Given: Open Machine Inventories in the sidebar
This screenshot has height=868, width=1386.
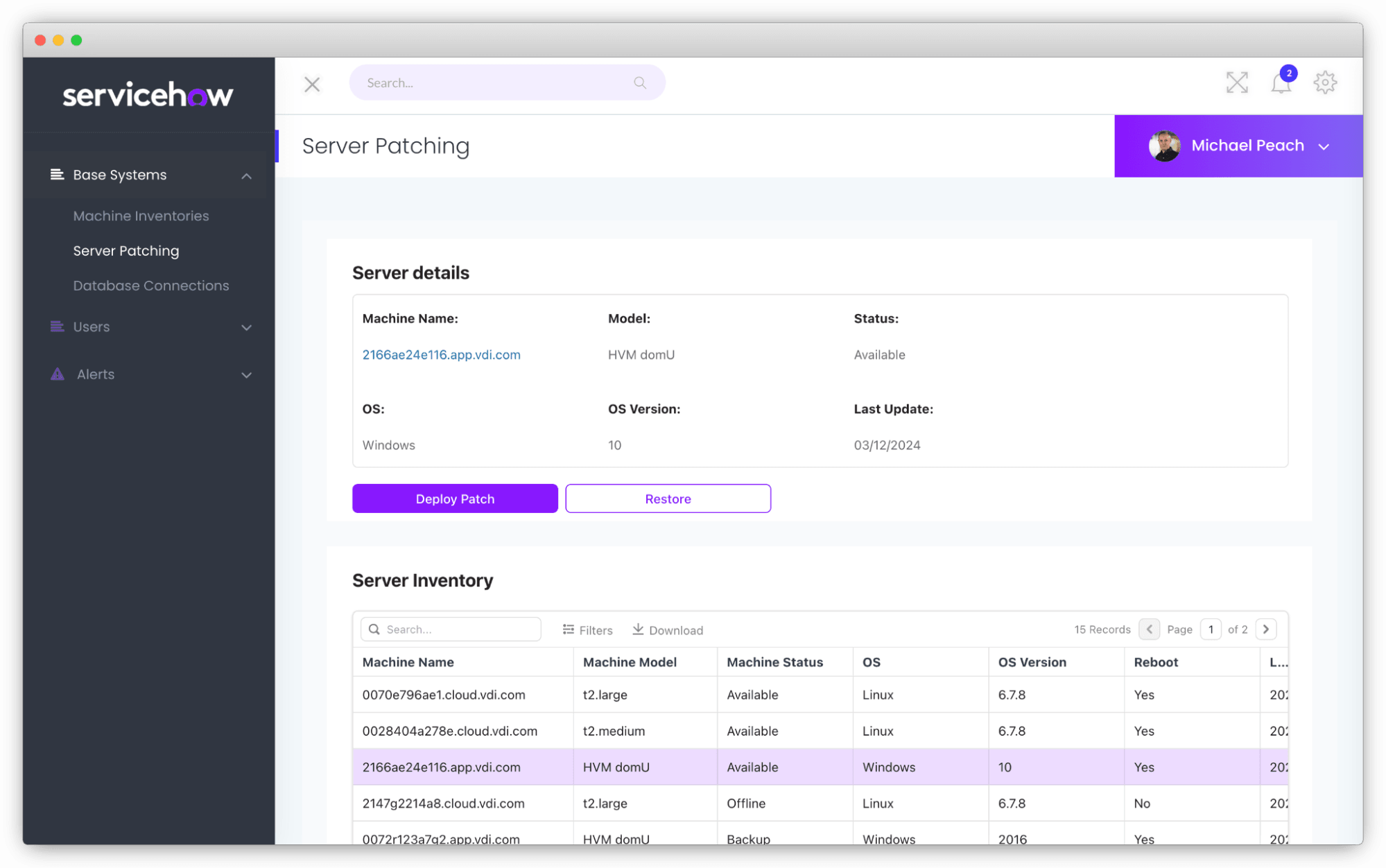Looking at the screenshot, I should [141, 216].
